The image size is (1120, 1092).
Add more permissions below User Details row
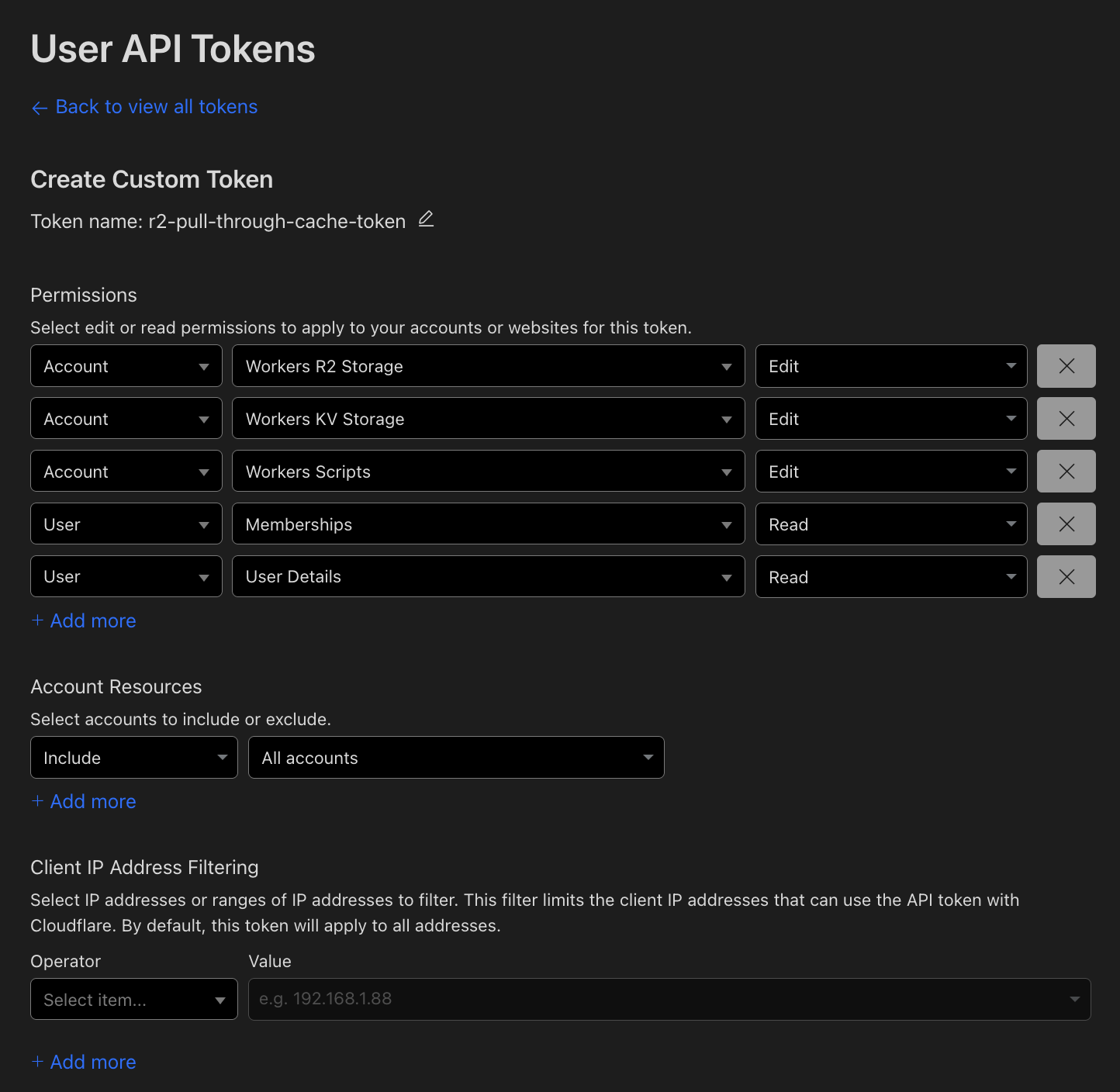coord(84,621)
